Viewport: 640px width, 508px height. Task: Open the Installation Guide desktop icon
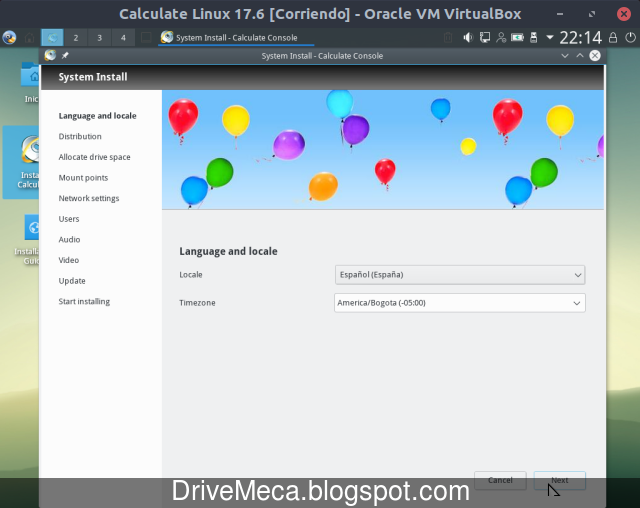[28, 240]
